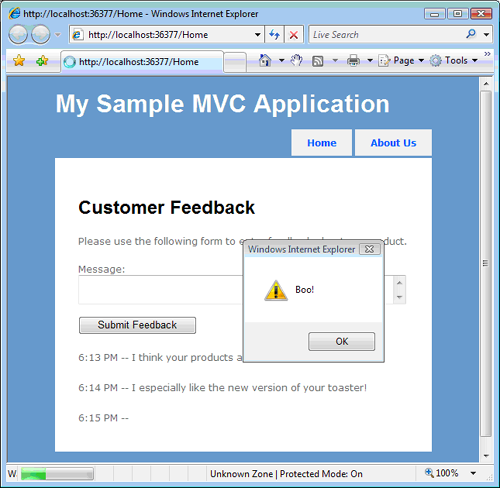This screenshot has width=500, height=488.
Task: Click the Back navigation arrow button
Action: (18, 34)
